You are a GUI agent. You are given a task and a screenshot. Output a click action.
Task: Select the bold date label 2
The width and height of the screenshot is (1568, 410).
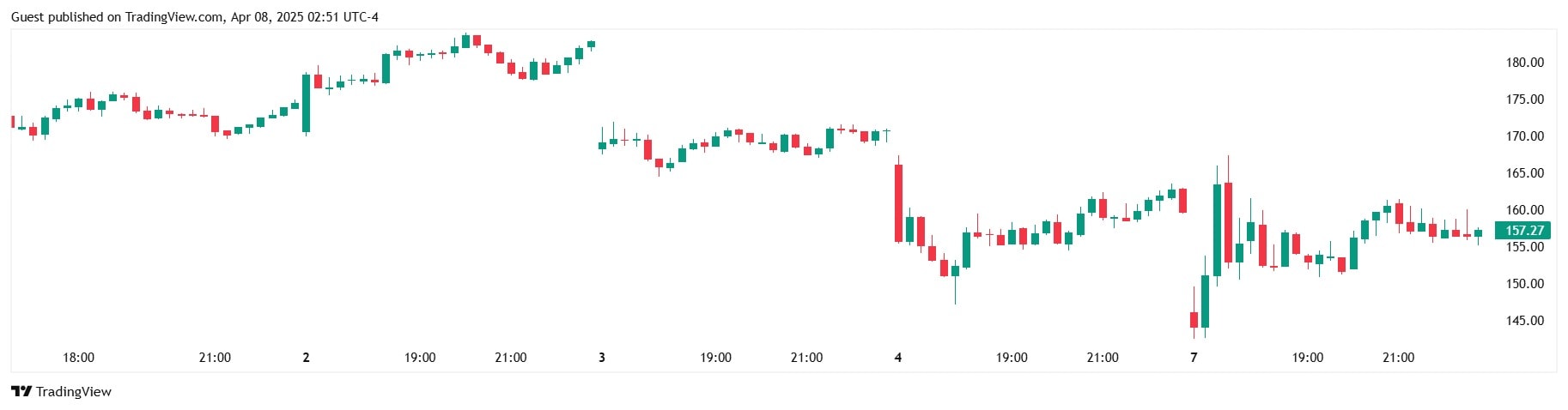306,358
